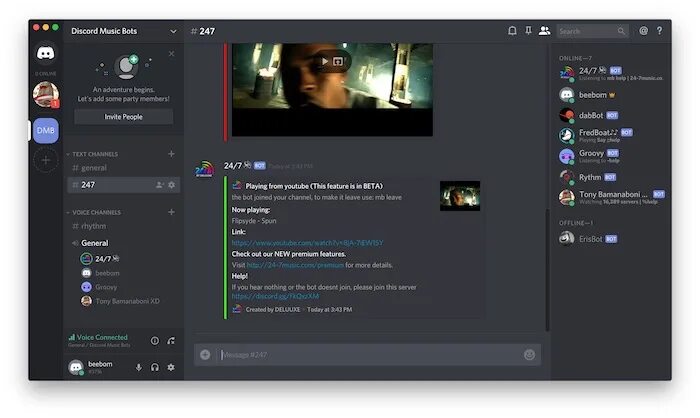This screenshot has height=418, width=700.
Task: Disconnect from voice with phone icon
Action: pos(171,341)
